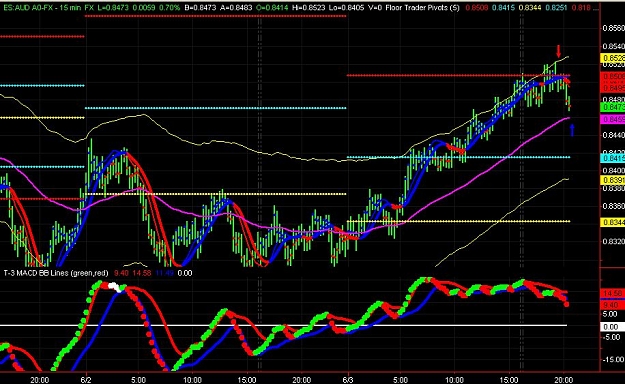Image resolution: width=625 pixels, height=384 pixels.
Task: Click the ES:AUD A0-FX - 15 min symbol title
Action: [x=41, y=8]
